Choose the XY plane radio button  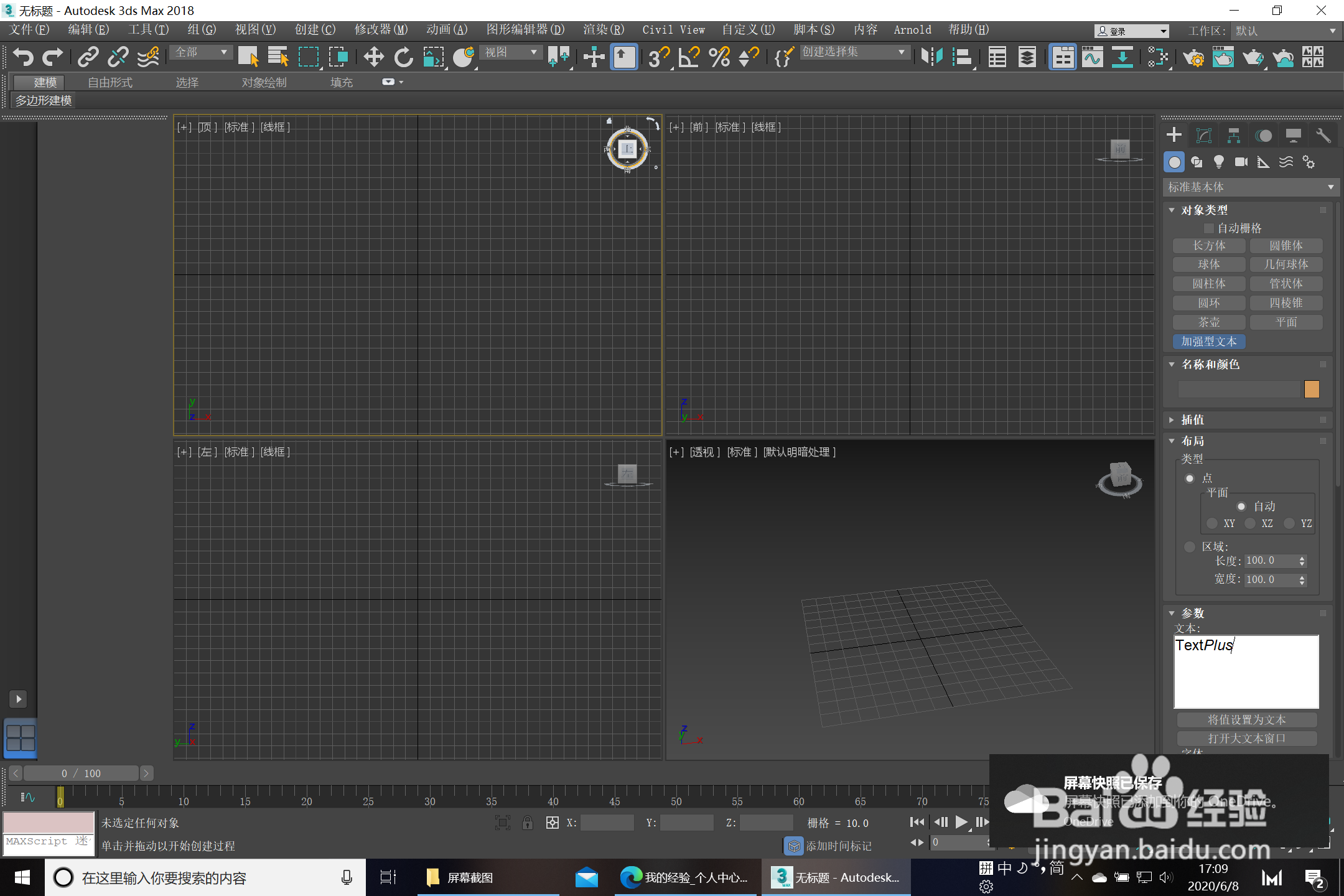1212,523
